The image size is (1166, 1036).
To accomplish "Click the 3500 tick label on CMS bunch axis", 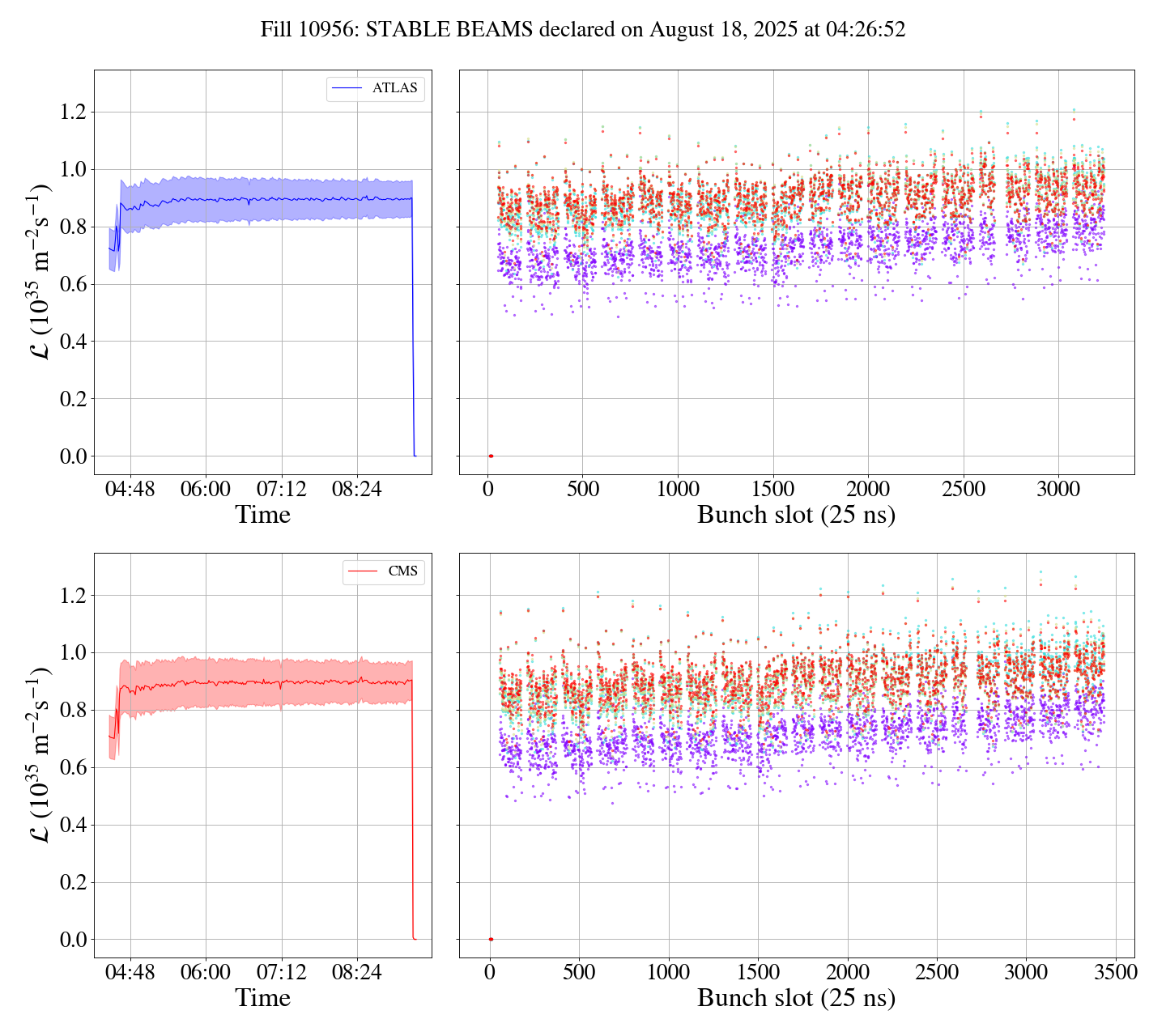I will click(x=1115, y=972).
